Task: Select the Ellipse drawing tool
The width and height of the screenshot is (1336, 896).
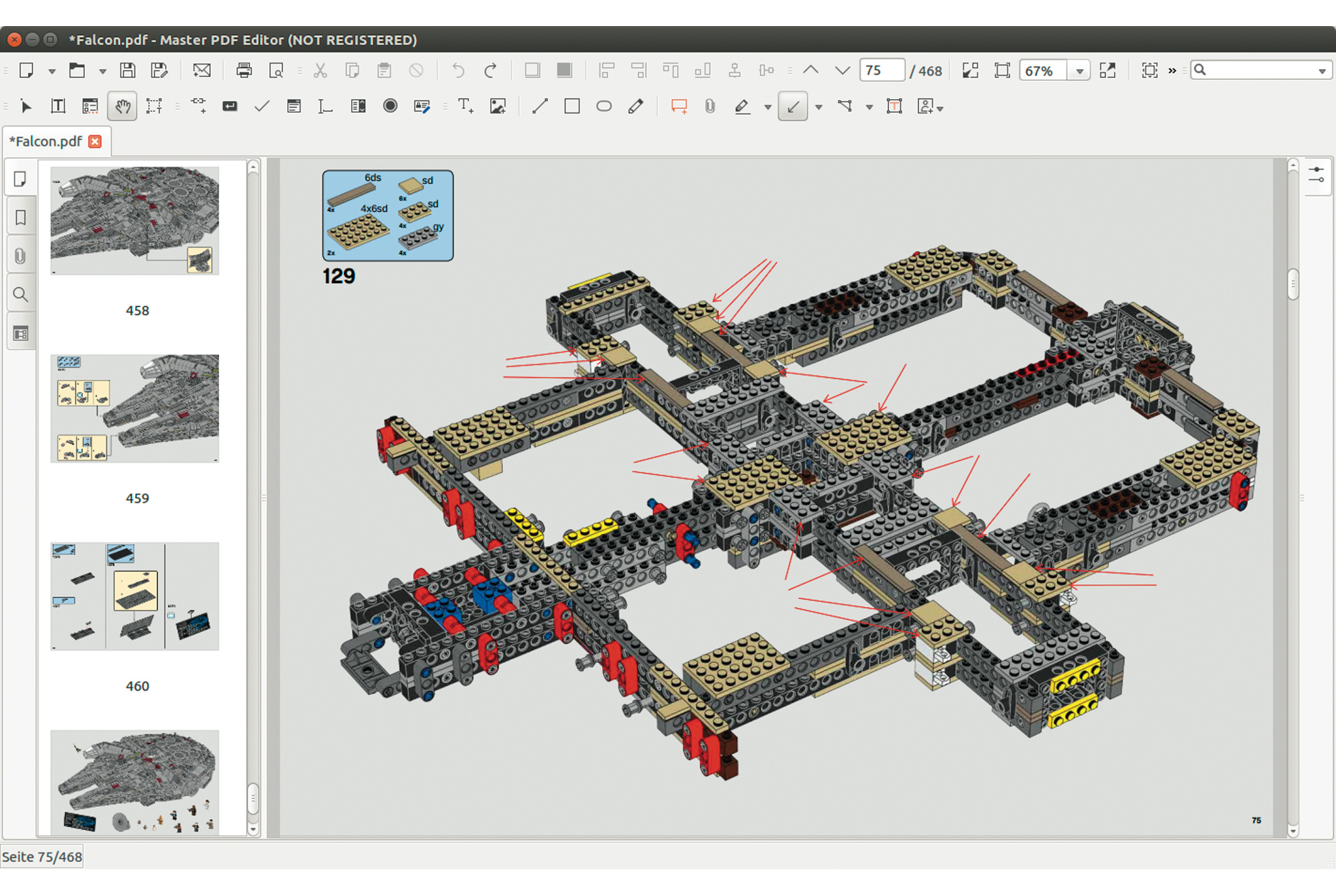Action: 604,106
